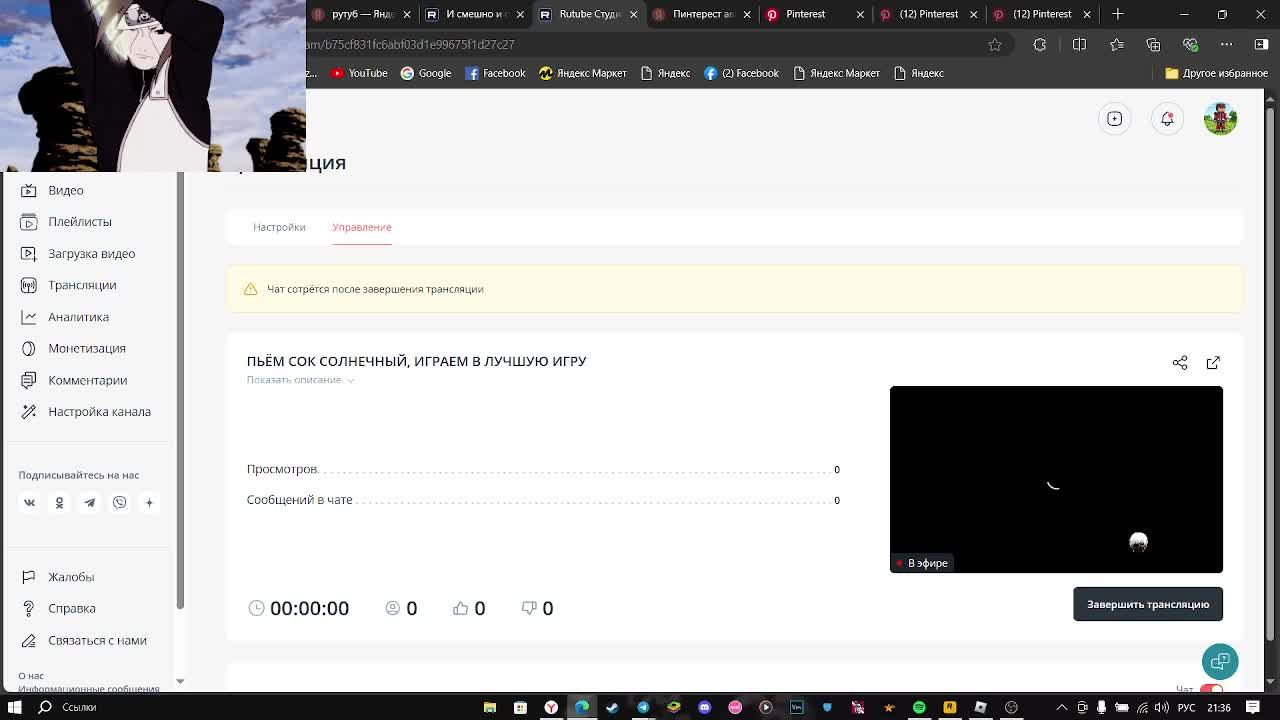1280x720 pixels.
Task: Click the Zen star social icon
Action: click(x=149, y=503)
